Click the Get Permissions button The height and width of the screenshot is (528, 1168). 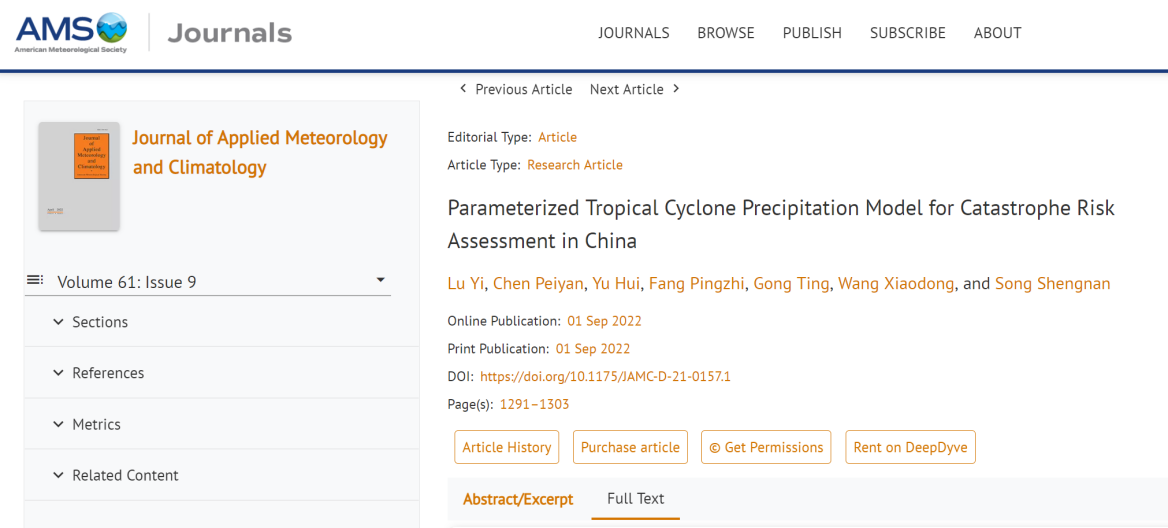[x=766, y=447]
